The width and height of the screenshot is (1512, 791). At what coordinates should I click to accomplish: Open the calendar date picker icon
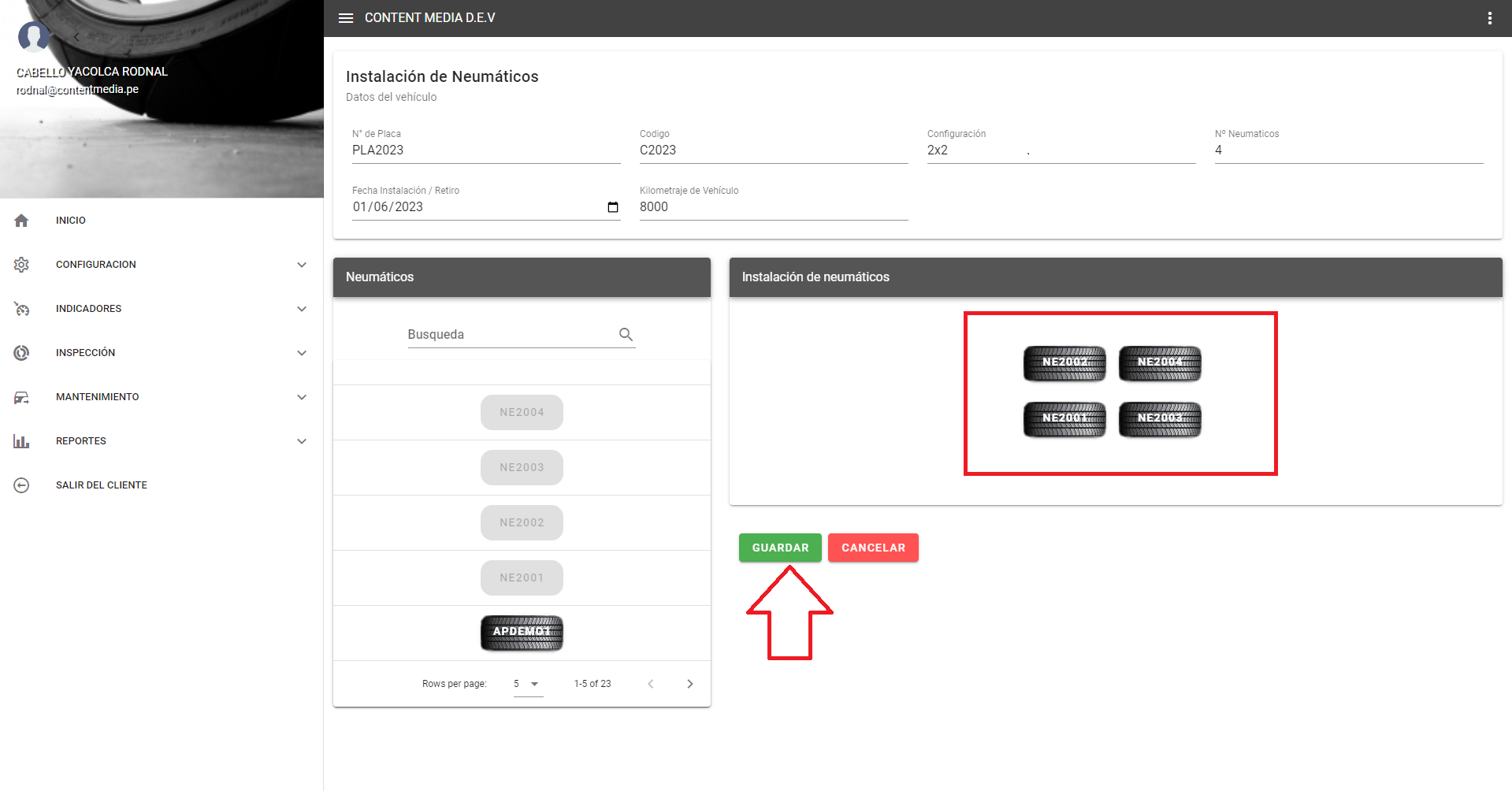tap(612, 207)
